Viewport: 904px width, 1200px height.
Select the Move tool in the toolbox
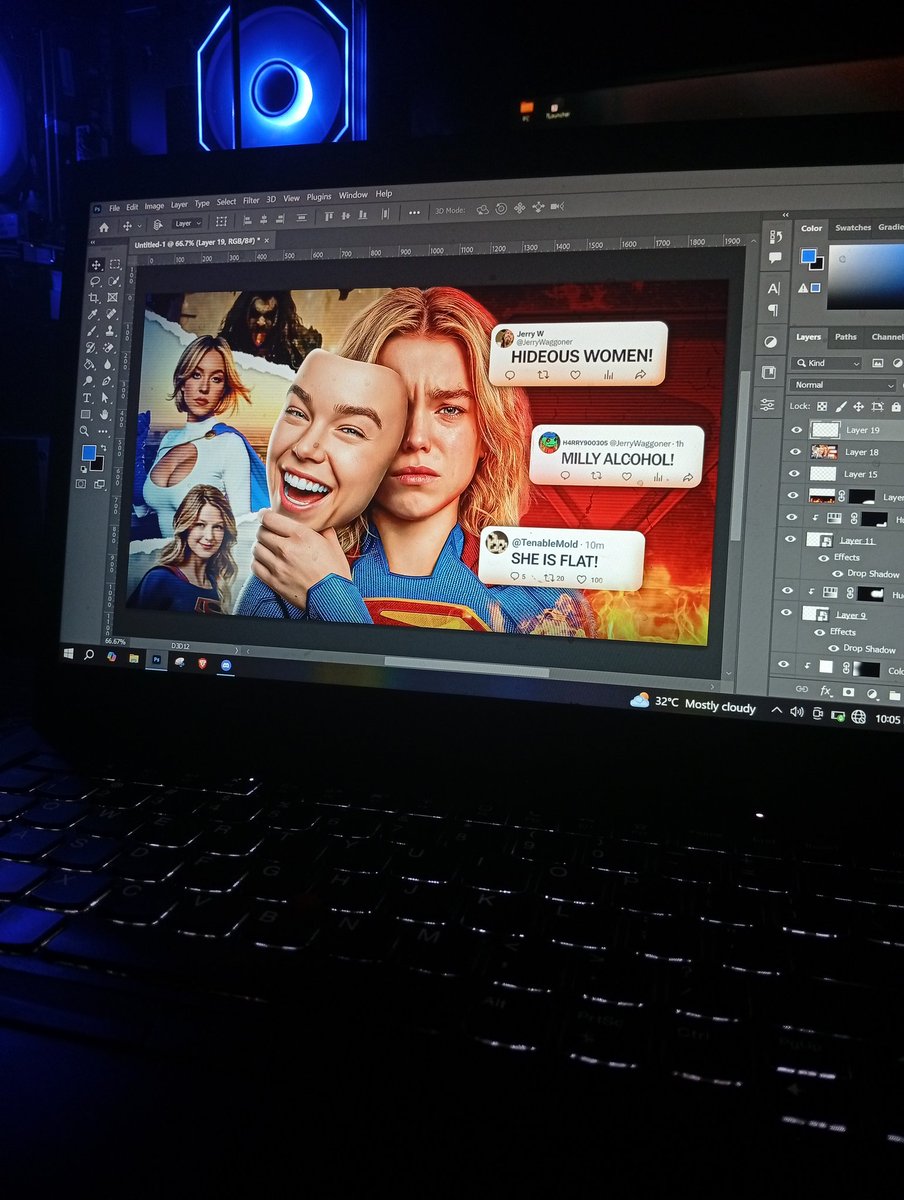[95, 265]
